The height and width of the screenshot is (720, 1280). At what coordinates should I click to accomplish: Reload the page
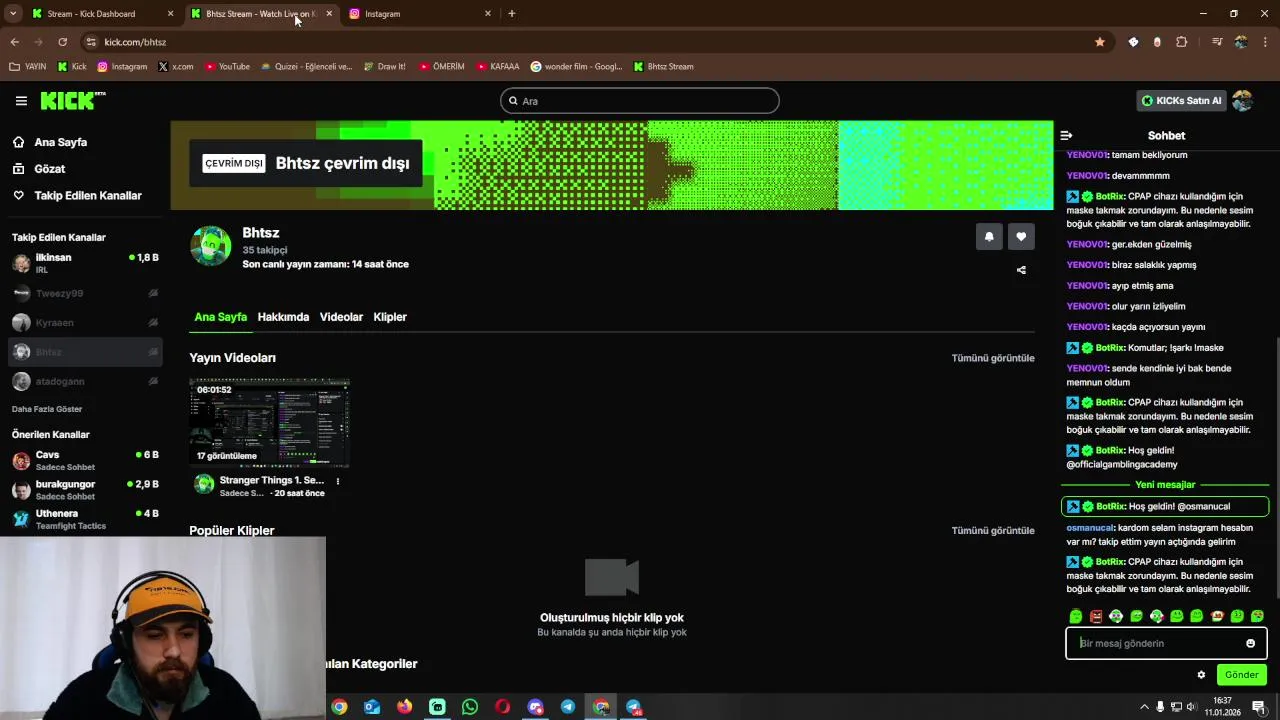(62, 42)
